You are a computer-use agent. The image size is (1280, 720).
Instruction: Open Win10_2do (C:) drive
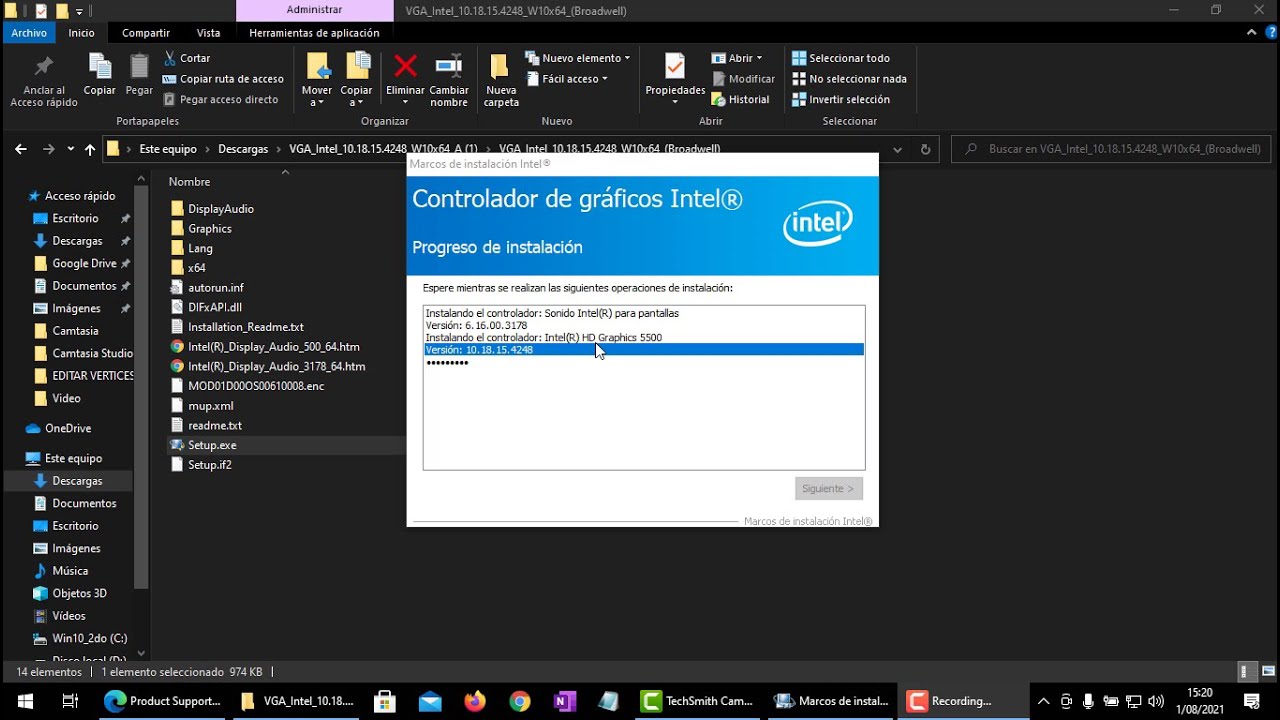tap(89, 638)
